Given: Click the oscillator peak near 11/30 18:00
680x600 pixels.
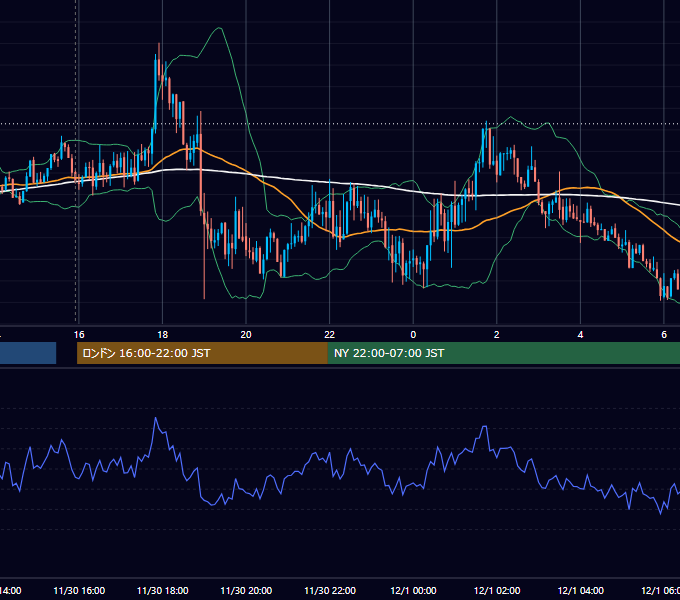Looking at the screenshot, I should coord(156,418).
